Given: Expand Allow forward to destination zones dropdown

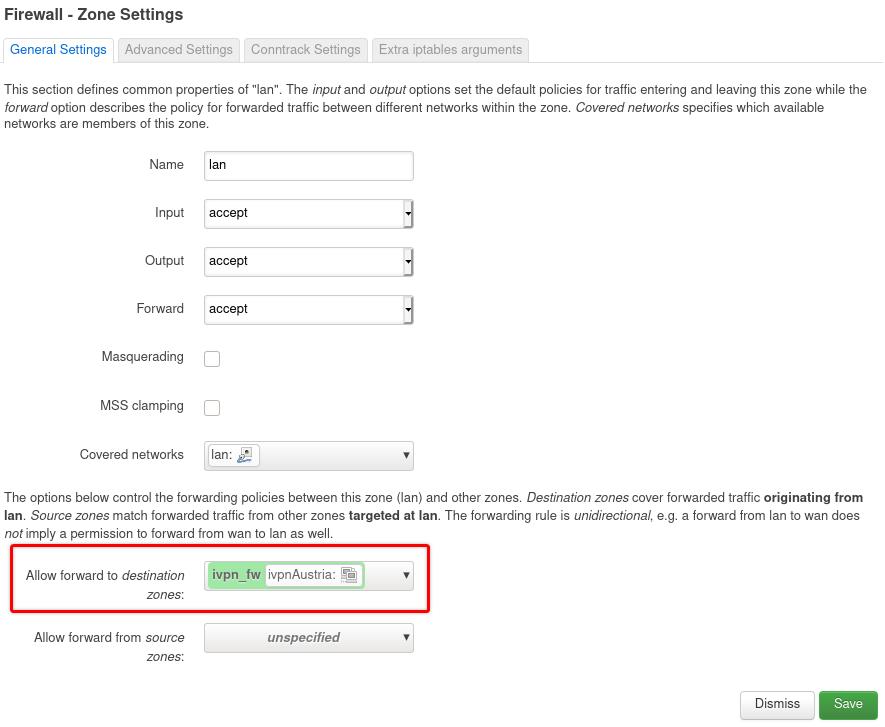Looking at the screenshot, I should (x=309, y=576).
